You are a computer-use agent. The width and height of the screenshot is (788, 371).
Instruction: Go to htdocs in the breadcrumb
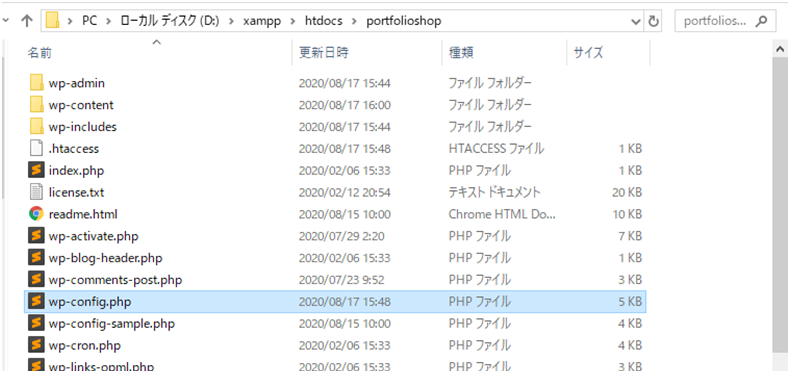325,21
